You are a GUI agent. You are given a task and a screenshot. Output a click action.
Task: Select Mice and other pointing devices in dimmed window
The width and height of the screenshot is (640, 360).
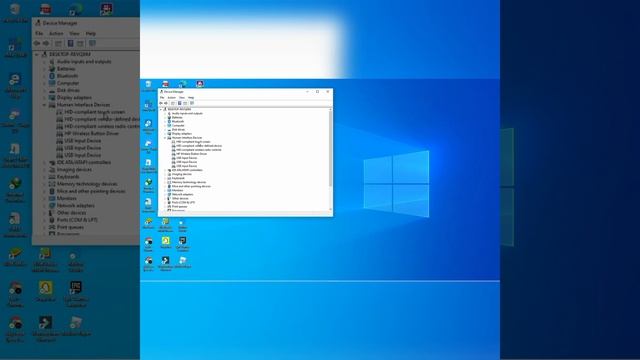[x=91, y=191]
